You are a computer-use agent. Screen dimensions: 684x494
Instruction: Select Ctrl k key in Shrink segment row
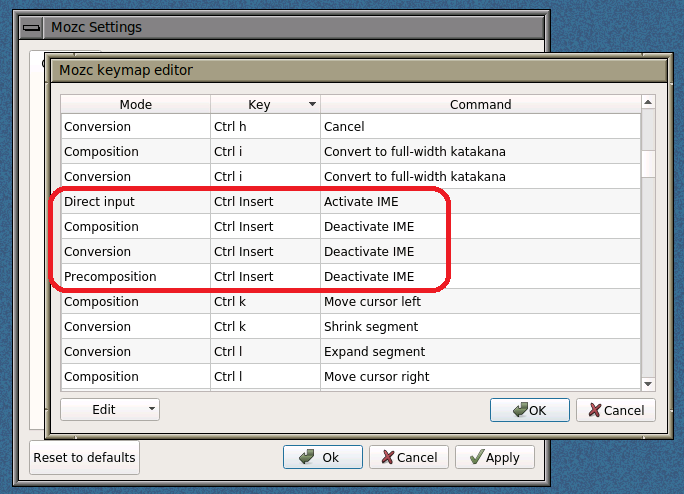tap(265, 326)
